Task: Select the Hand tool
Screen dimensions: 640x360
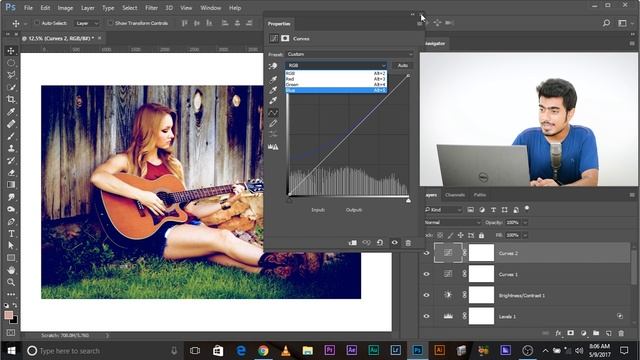Action: click(11, 270)
